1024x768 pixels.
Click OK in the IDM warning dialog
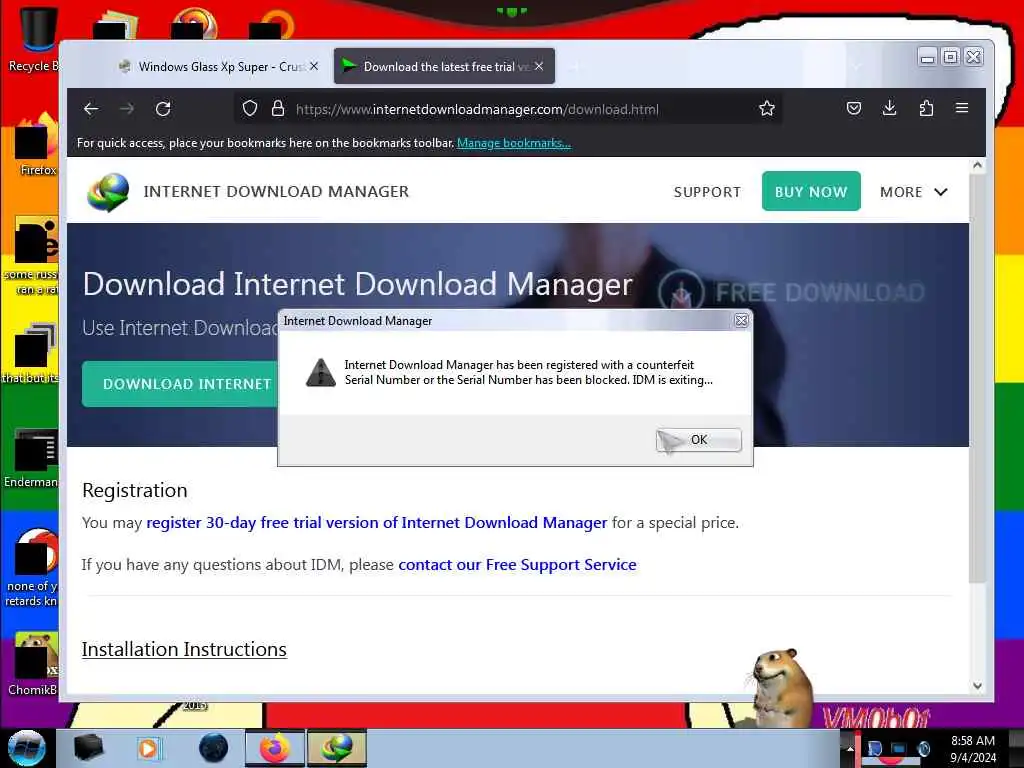coord(698,440)
